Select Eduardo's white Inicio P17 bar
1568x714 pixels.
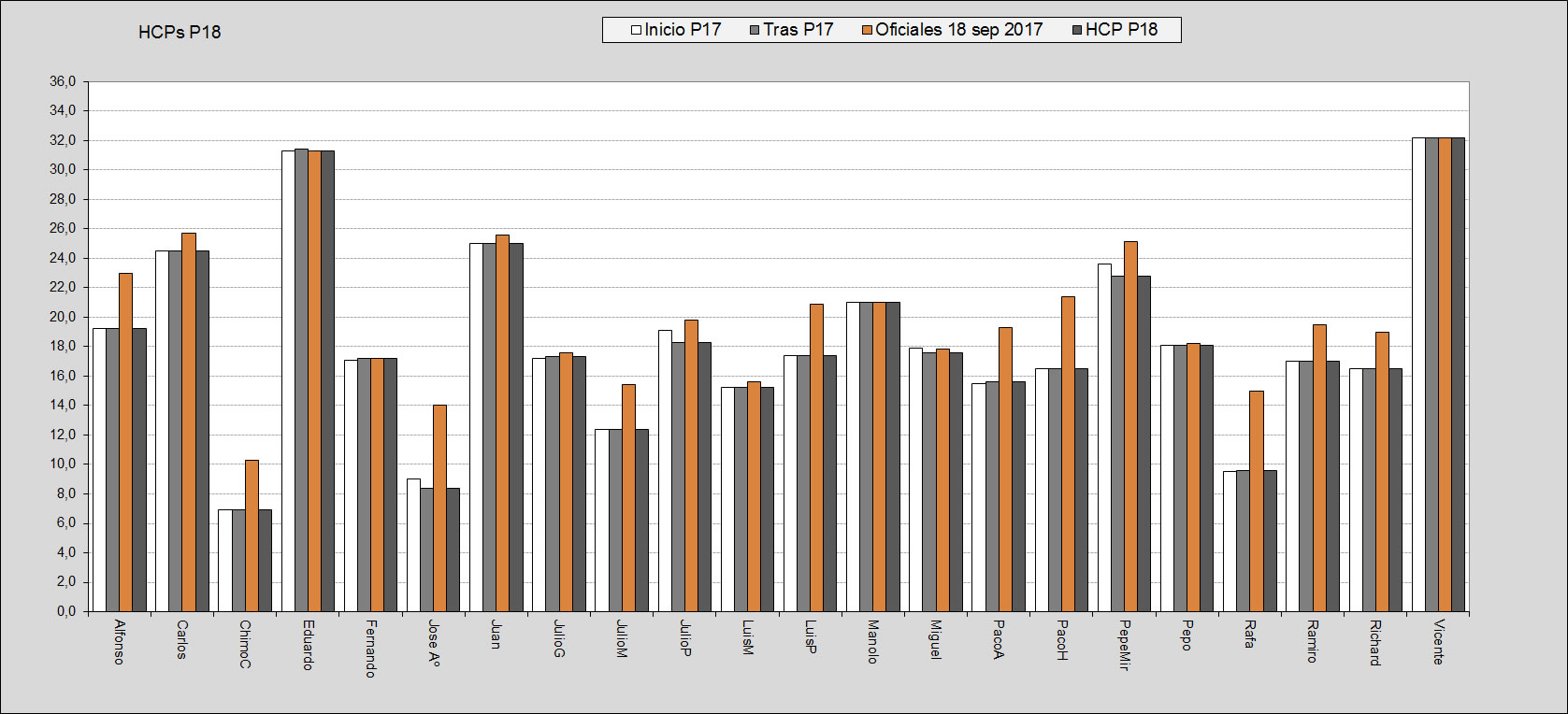(288, 381)
